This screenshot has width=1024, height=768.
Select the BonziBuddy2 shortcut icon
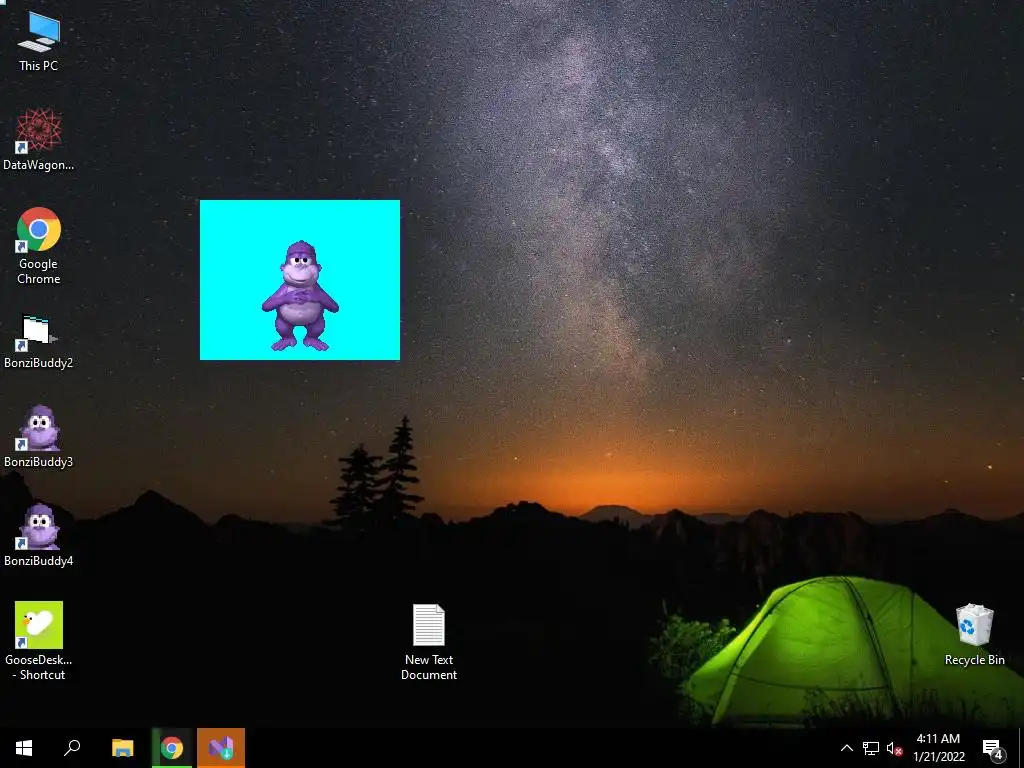tap(39, 342)
